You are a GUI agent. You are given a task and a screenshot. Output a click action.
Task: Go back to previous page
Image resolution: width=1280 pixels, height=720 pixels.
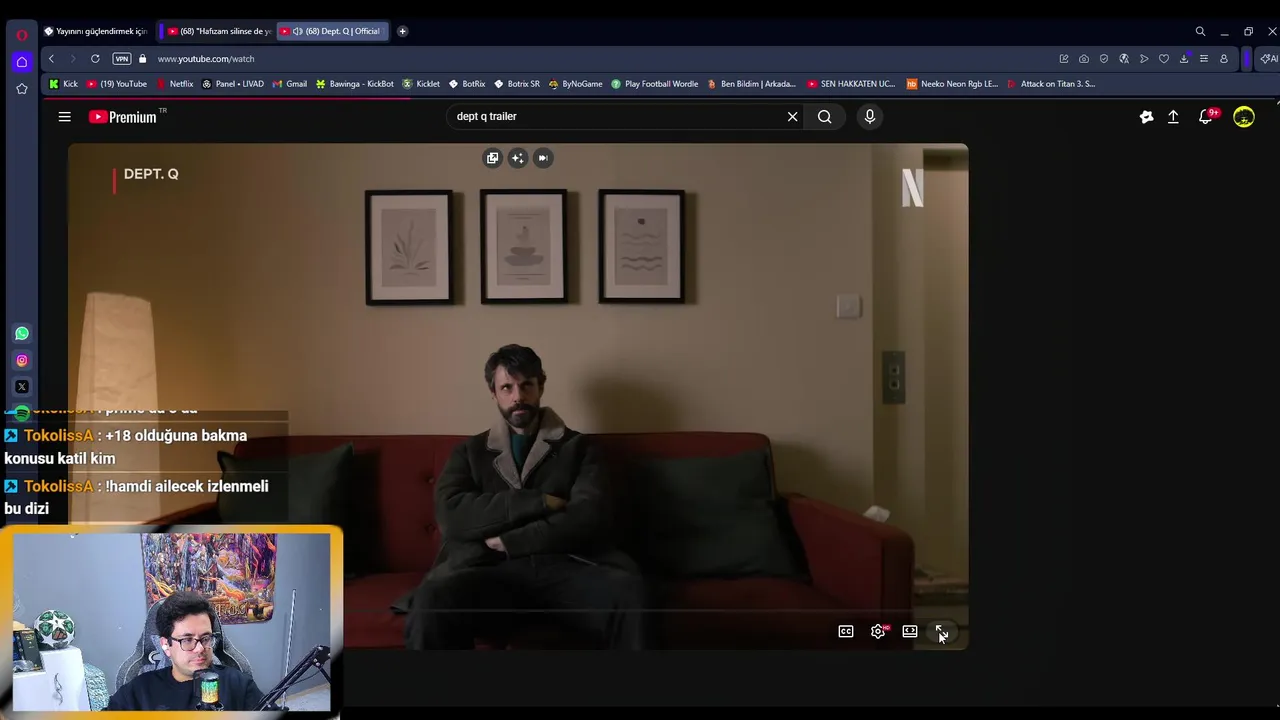(x=51, y=59)
